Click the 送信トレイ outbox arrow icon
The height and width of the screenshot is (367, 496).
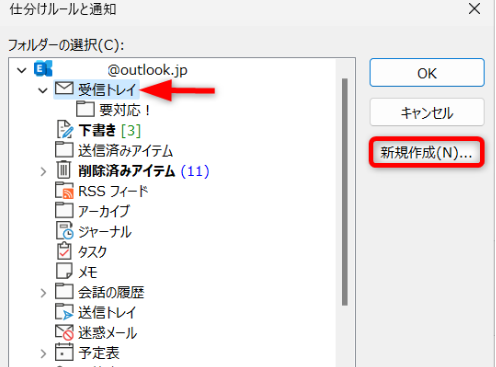coord(64,312)
